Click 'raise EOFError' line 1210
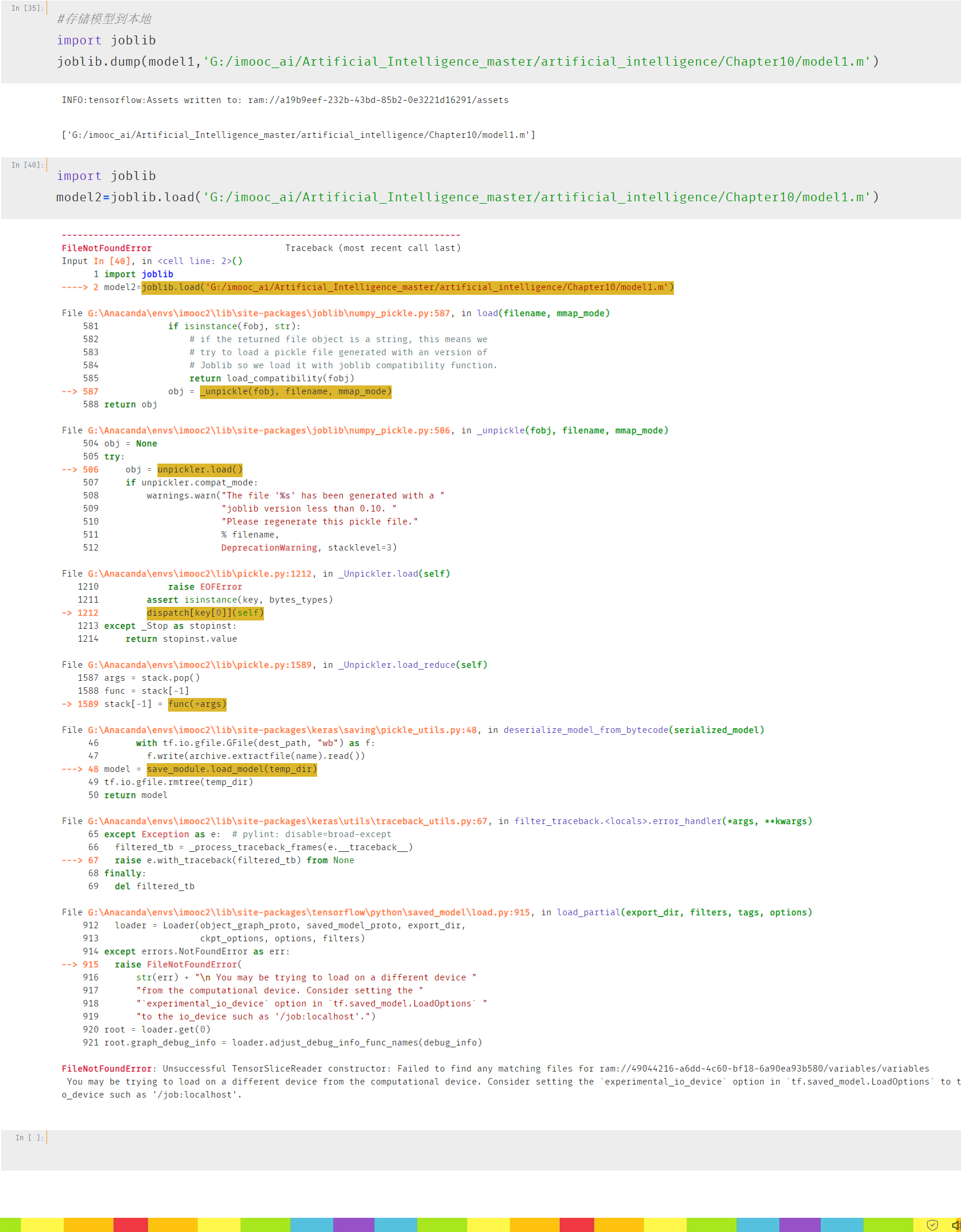Viewport: 961px width, 1232px height. [x=205, y=587]
